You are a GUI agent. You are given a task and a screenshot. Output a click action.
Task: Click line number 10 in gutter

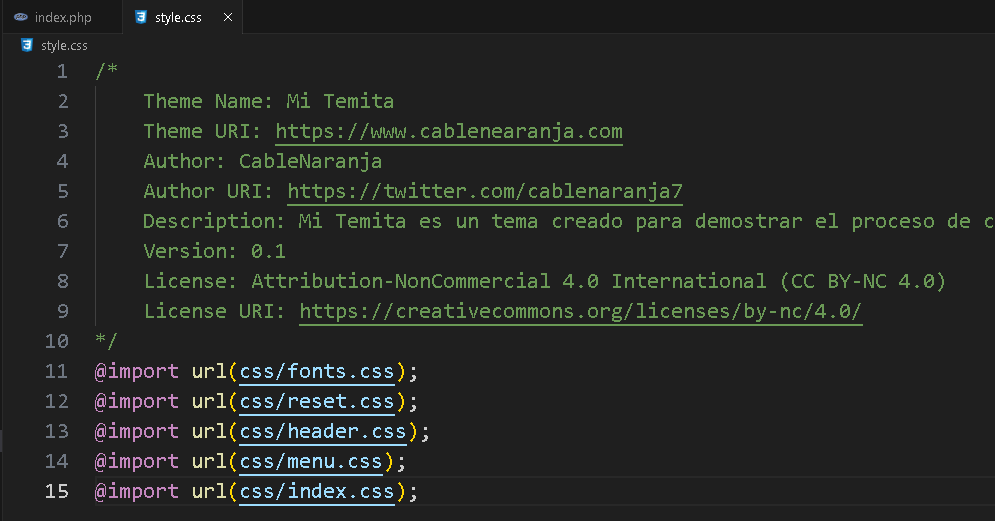(56, 341)
